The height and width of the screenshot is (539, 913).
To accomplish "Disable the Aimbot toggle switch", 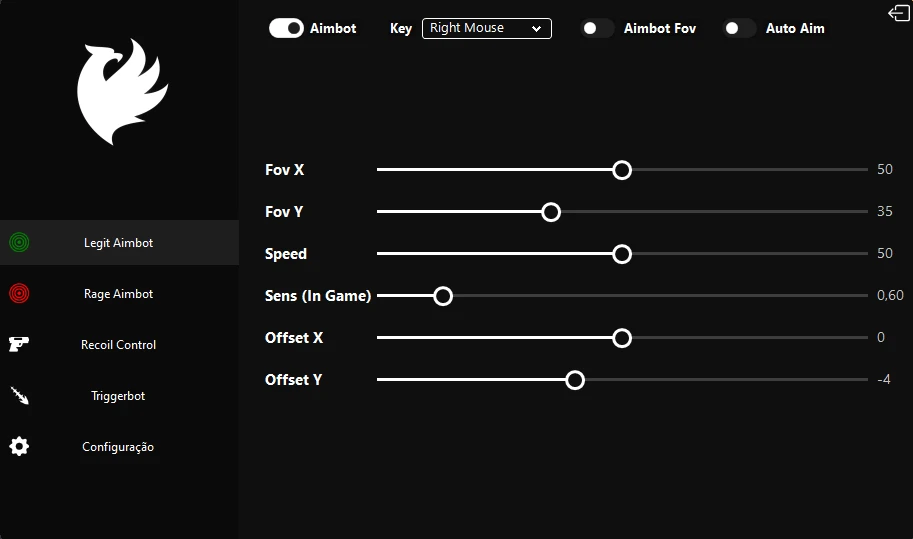I will (286, 29).
